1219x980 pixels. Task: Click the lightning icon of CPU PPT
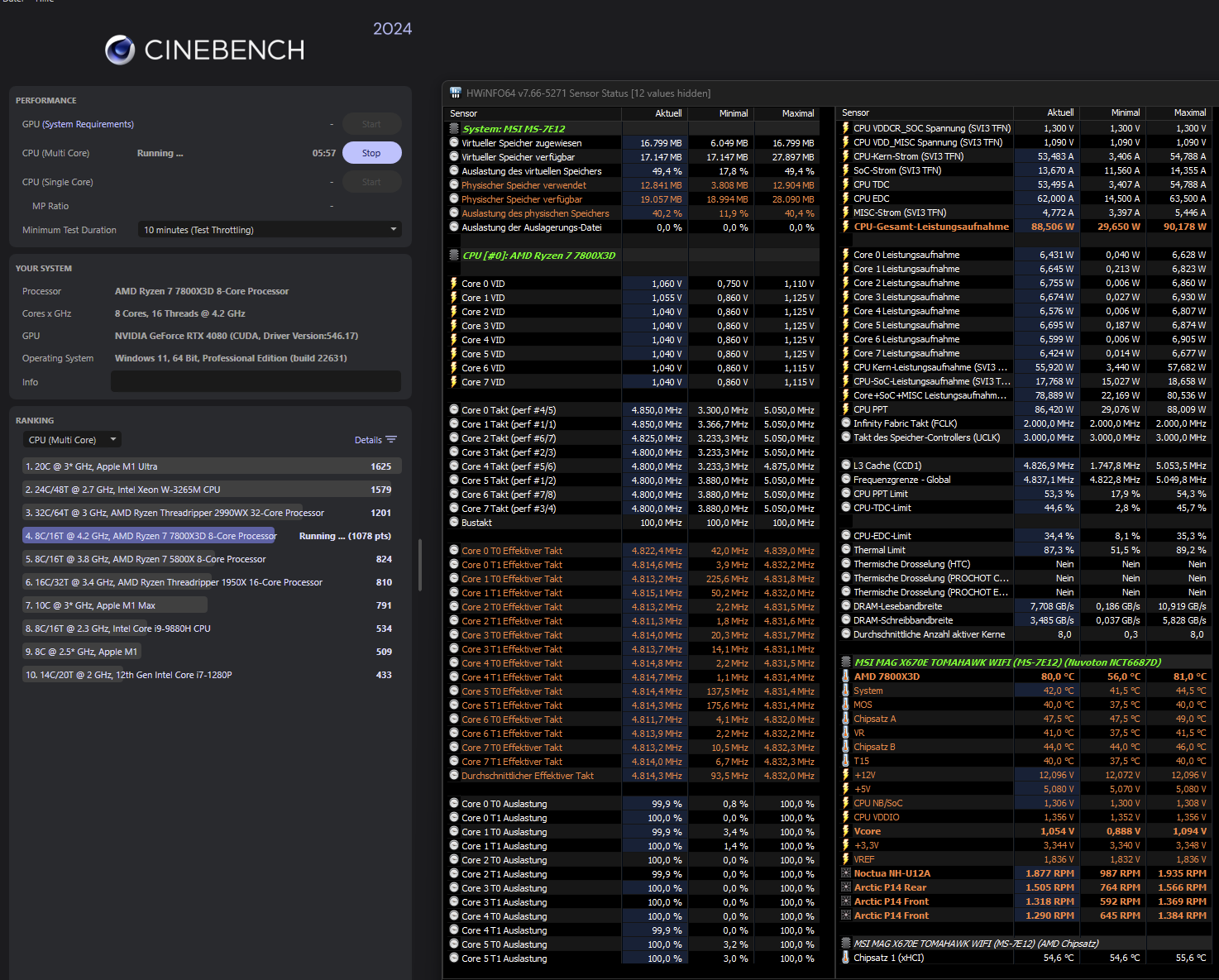pos(846,409)
